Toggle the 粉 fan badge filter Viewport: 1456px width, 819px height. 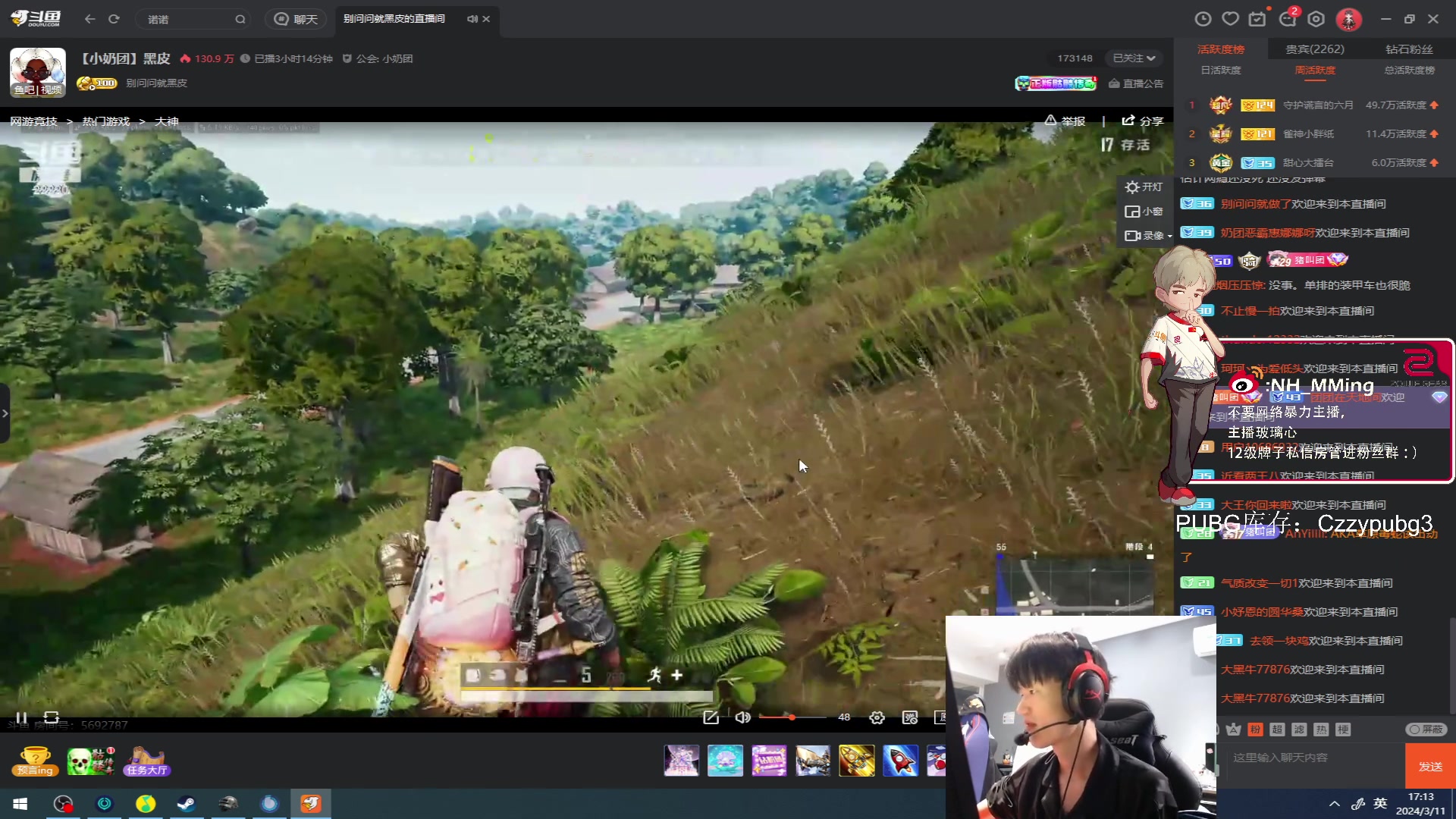click(x=1255, y=730)
